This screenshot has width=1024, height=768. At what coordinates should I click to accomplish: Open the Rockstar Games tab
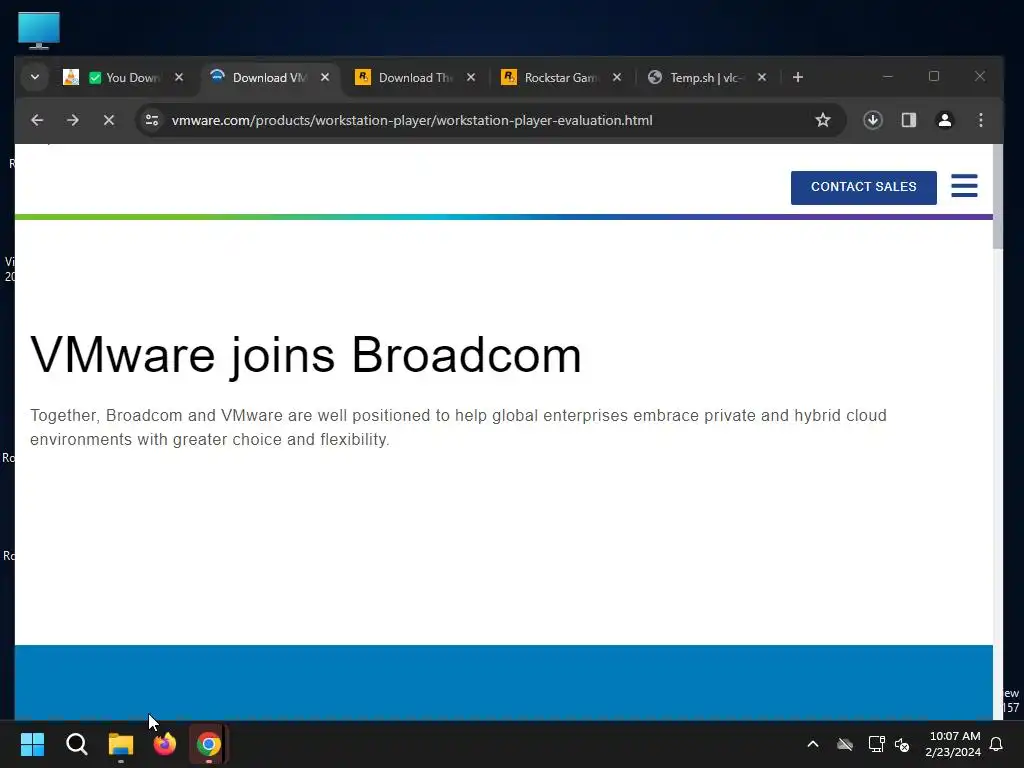(560, 78)
